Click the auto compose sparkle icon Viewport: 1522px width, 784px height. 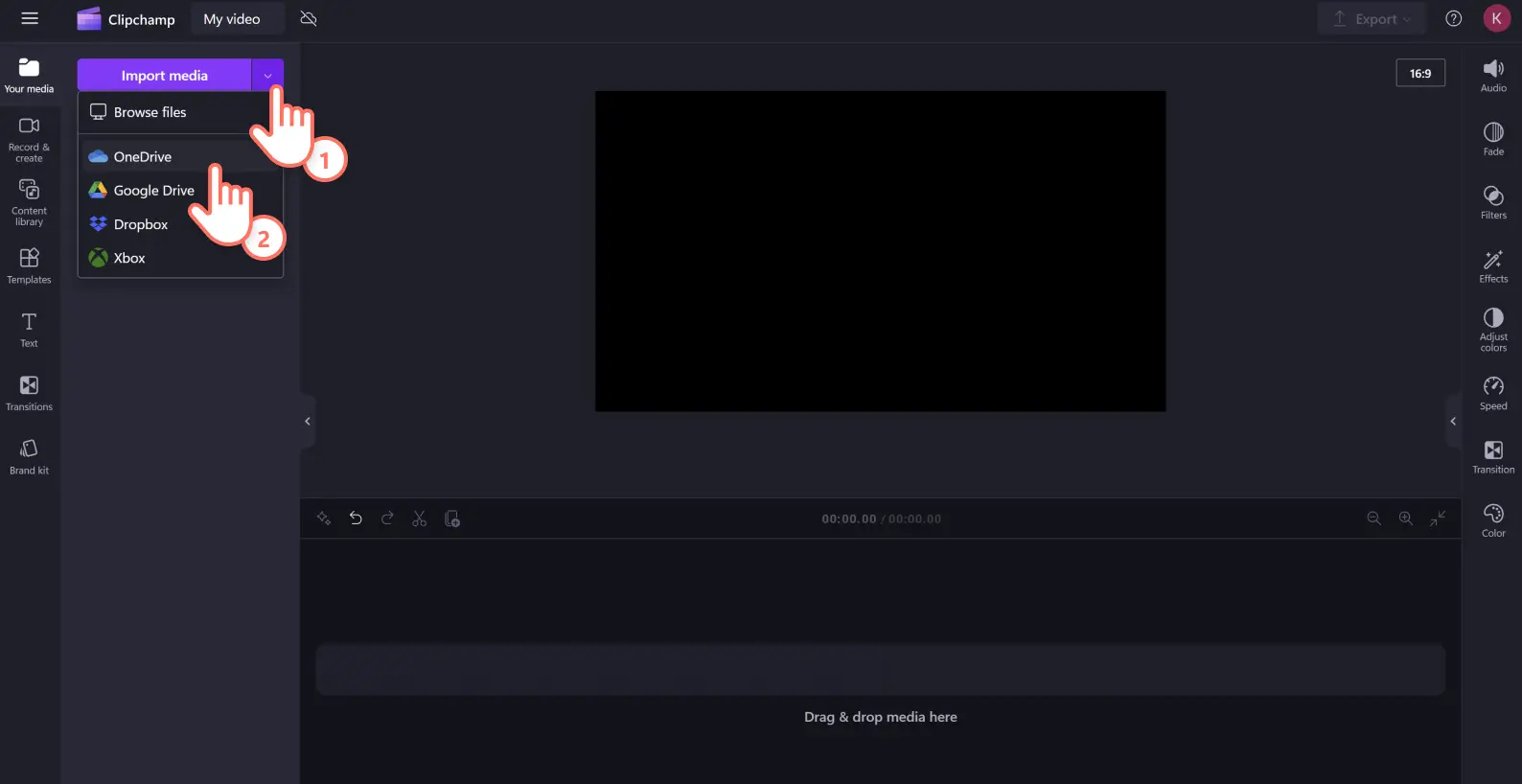point(324,519)
